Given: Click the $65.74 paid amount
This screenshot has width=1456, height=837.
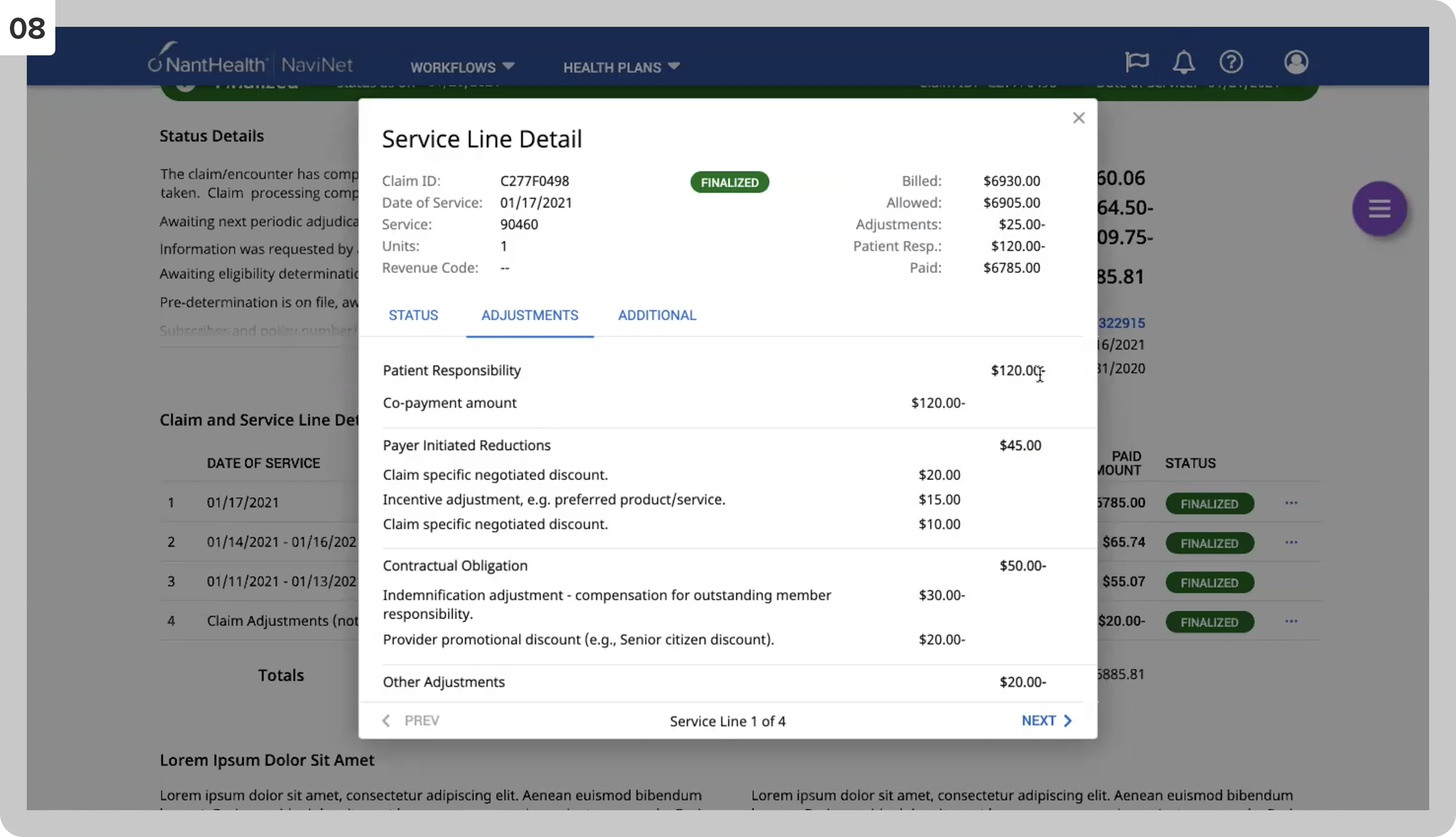Looking at the screenshot, I should pos(1123,542).
